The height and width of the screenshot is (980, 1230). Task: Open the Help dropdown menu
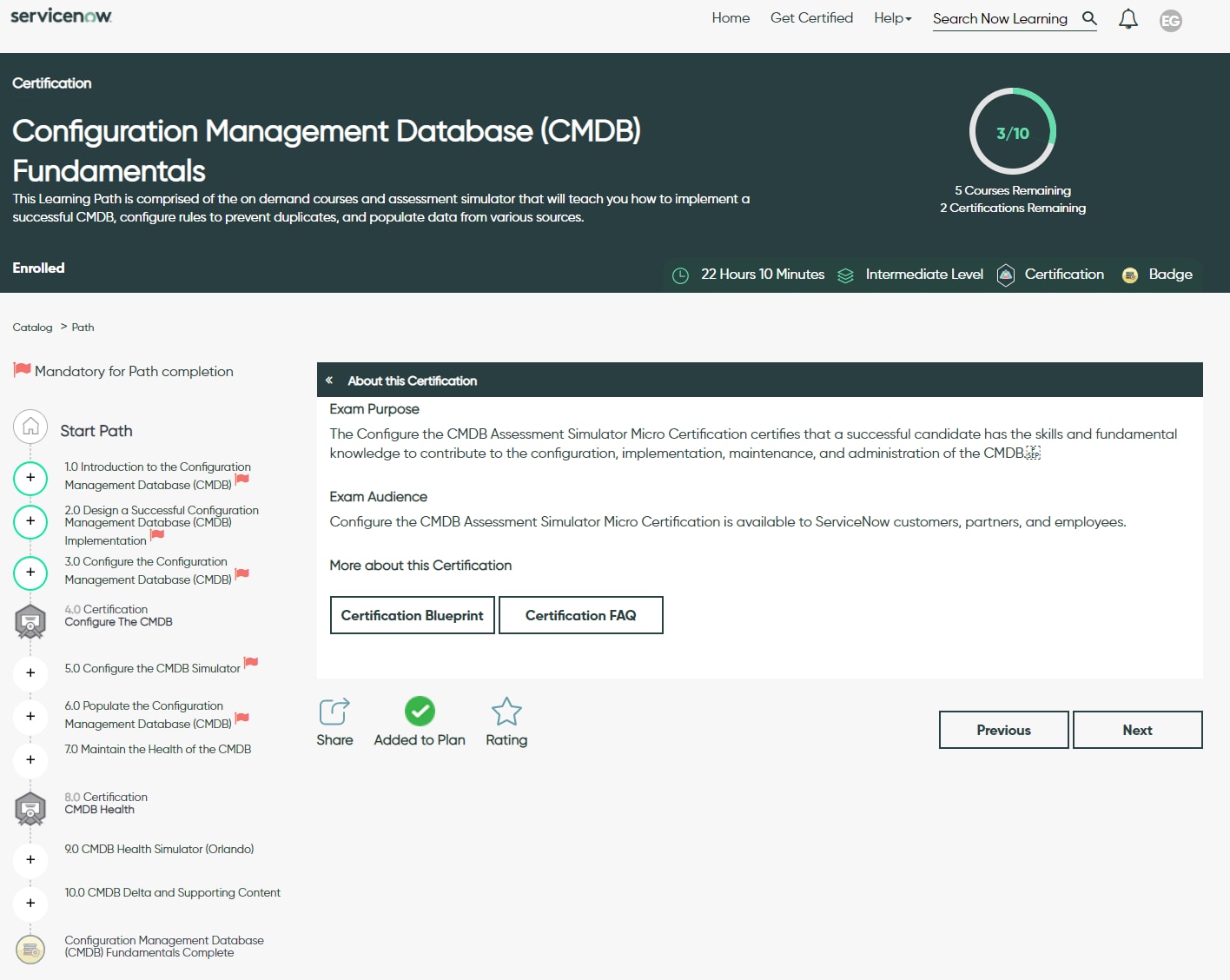[x=892, y=18]
